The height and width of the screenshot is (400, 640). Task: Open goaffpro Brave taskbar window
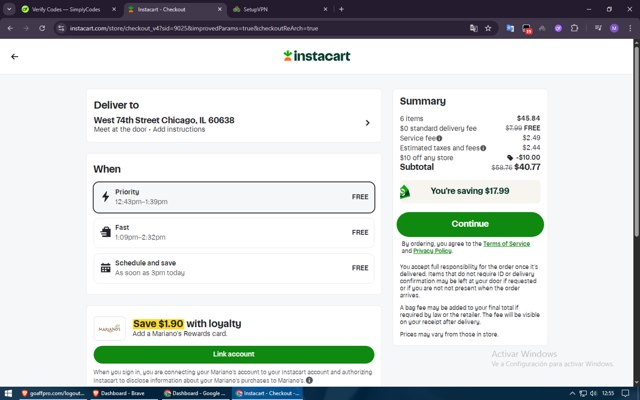click(52, 393)
